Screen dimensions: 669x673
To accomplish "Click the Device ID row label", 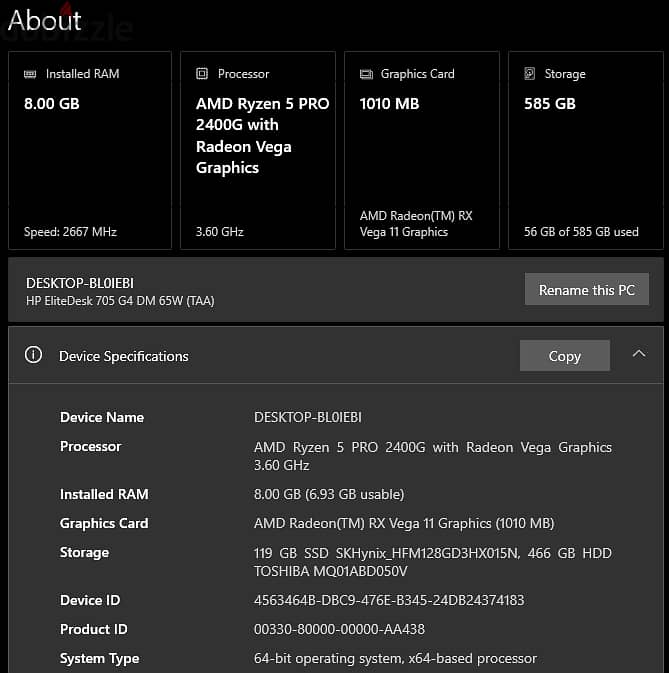I will pyautogui.click(x=90, y=600).
